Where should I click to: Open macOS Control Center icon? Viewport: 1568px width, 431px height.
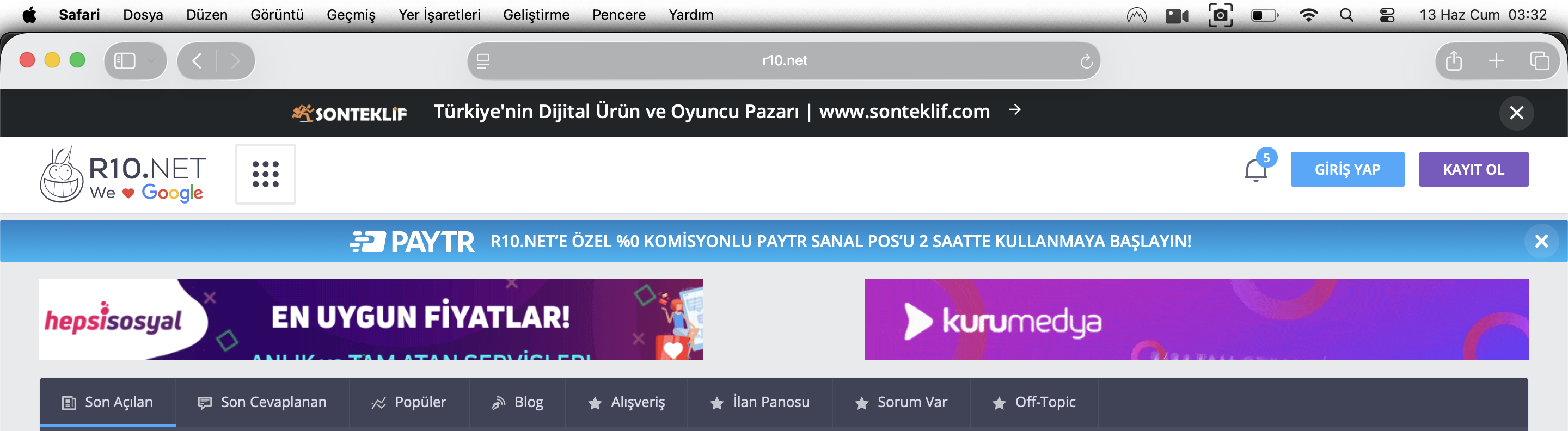[1387, 15]
